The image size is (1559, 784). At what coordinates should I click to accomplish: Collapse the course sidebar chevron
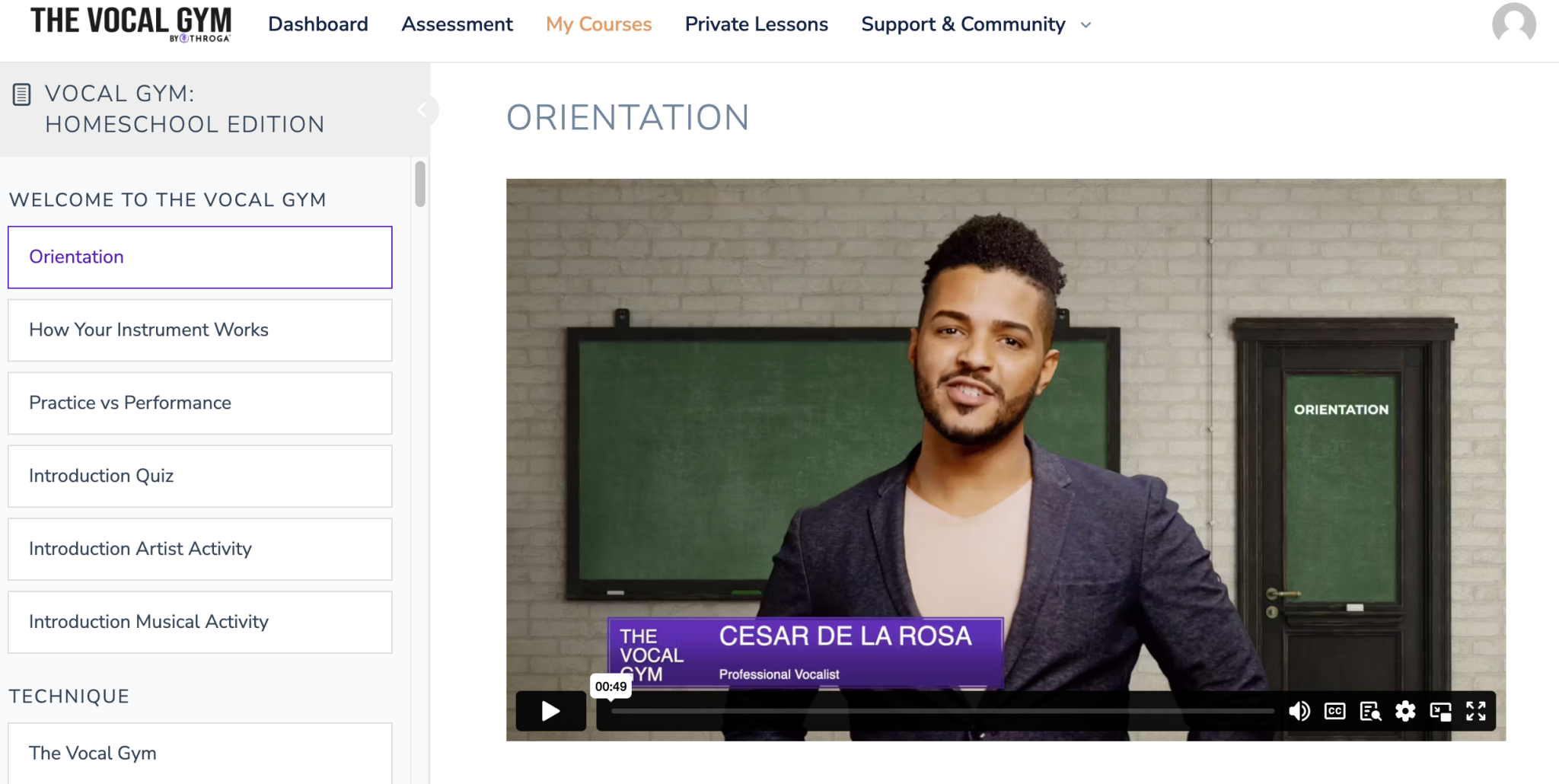click(x=422, y=110)
